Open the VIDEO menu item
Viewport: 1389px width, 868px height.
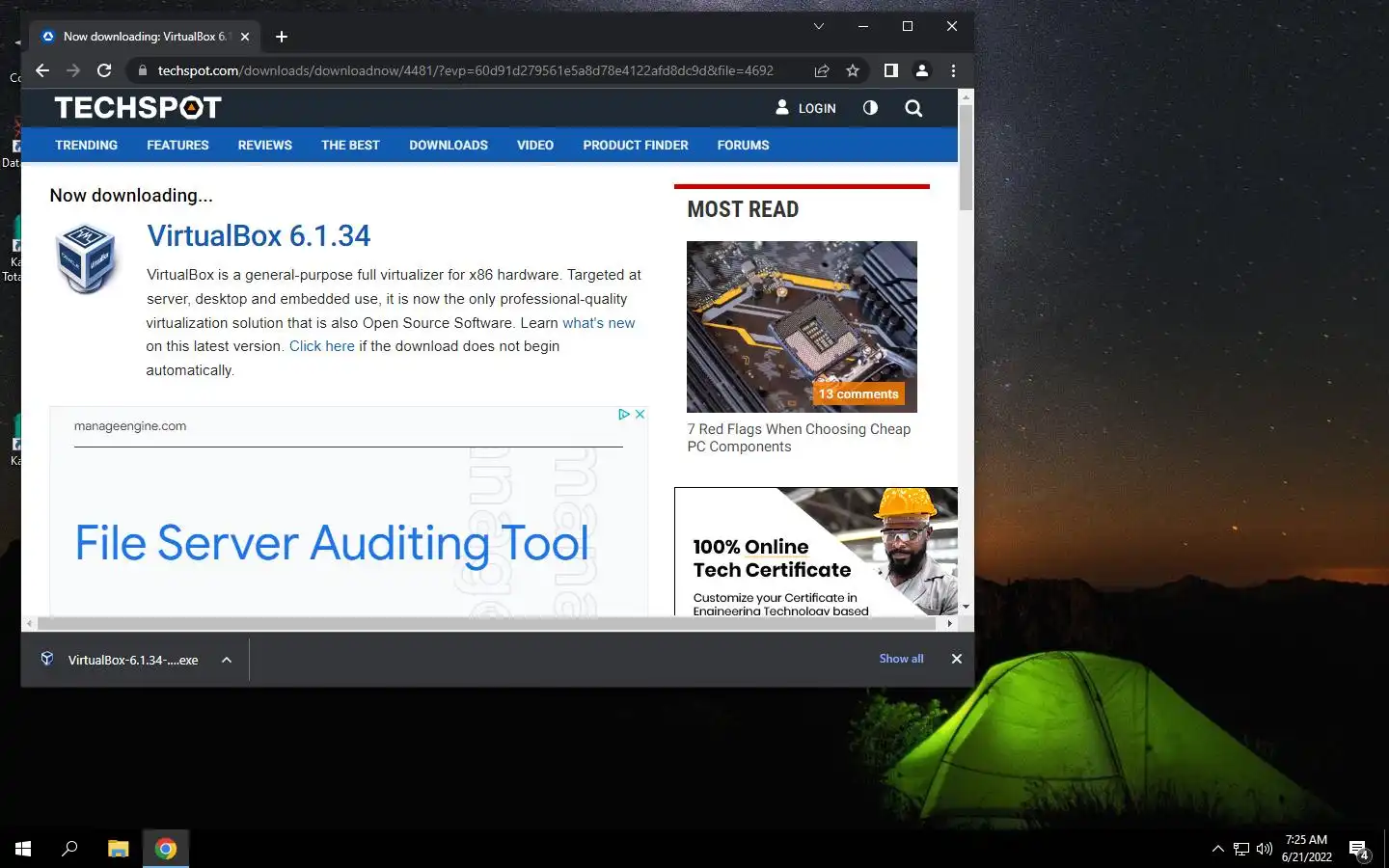click(x=535, y=145)
